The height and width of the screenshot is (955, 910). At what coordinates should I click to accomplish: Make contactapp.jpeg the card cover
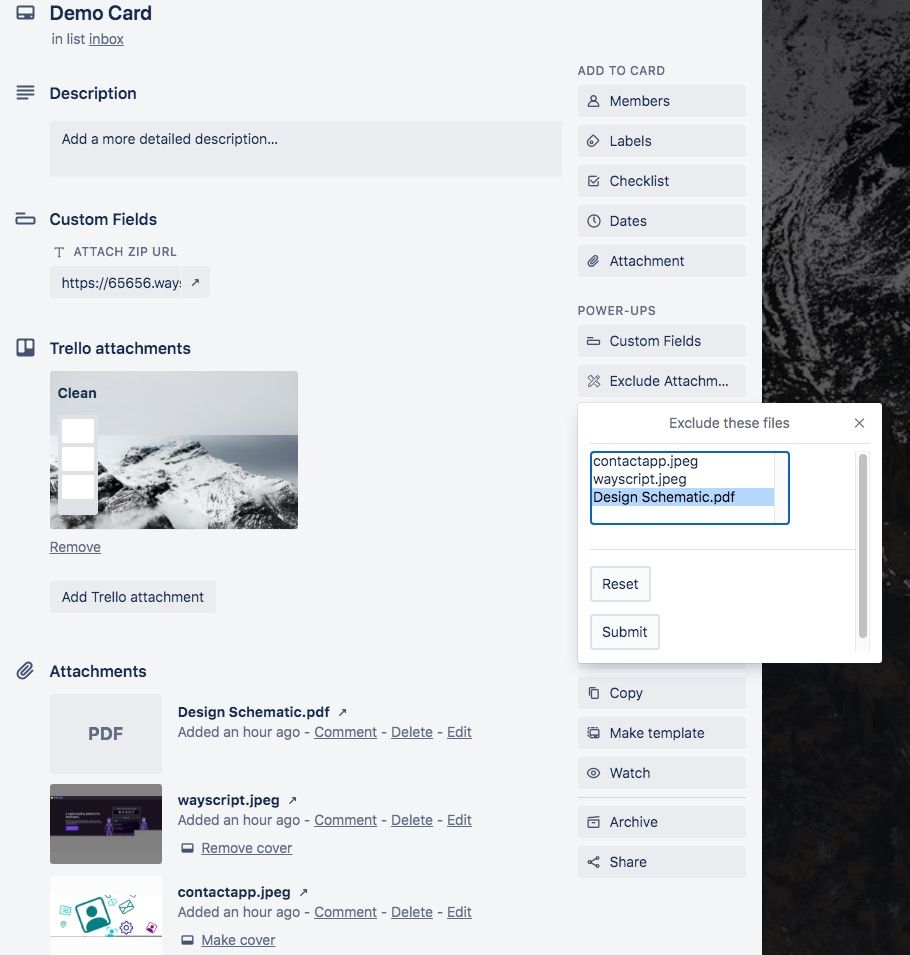click(x=238, y=939)
